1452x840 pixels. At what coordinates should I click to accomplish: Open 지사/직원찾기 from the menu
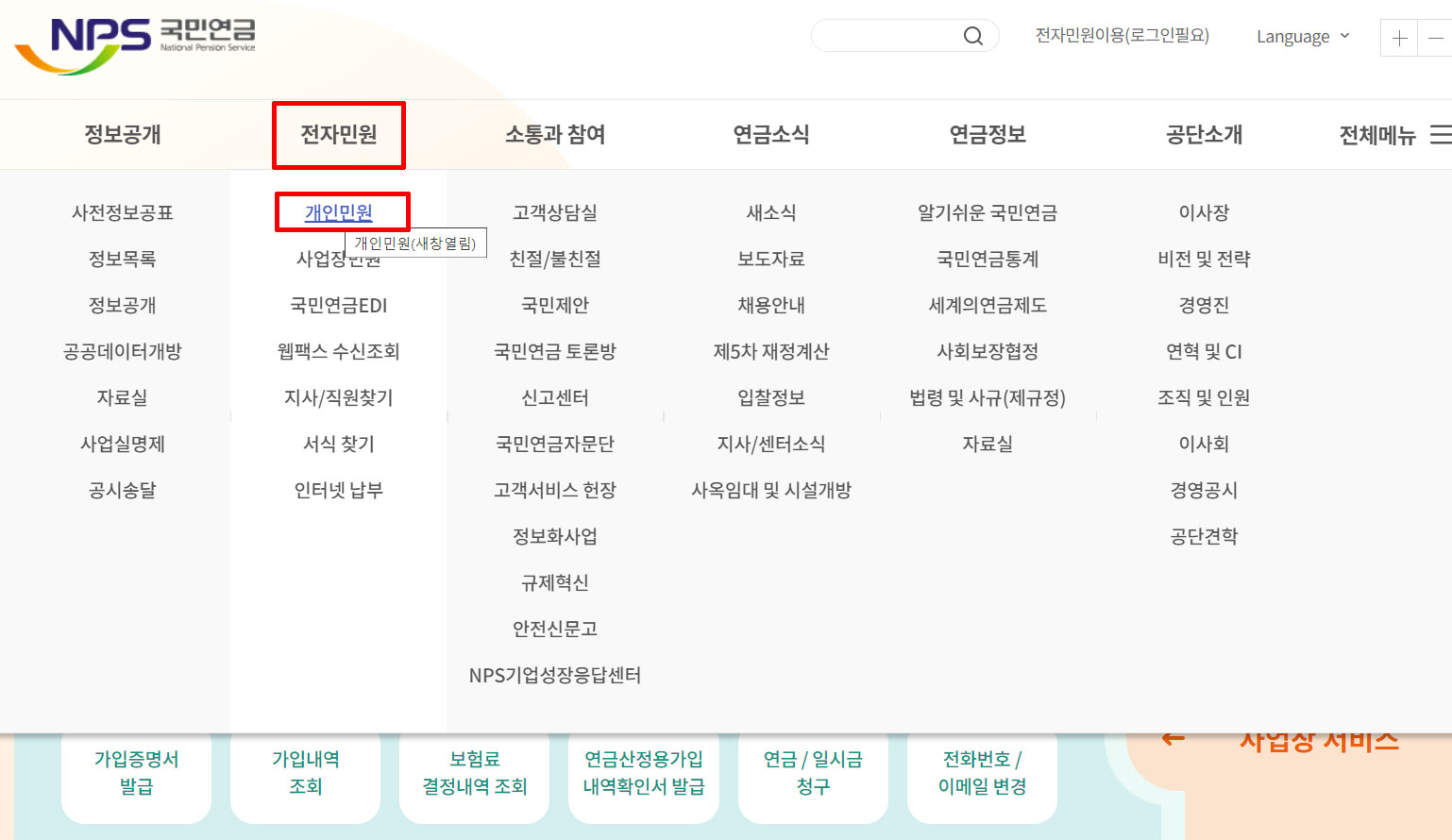click(x=338, y=397)
